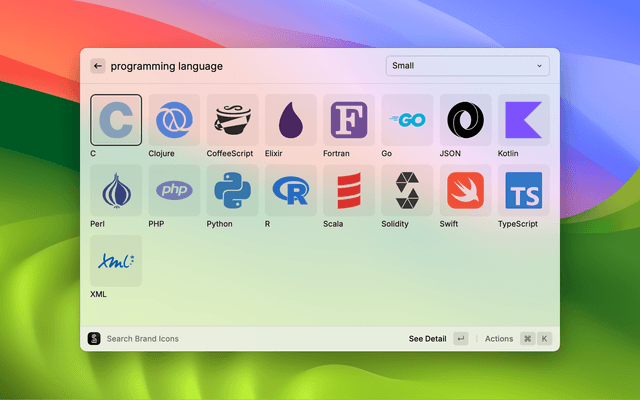Go back using the arrow button
This screenshot has height=400, width=640.
tap(98, 66)
